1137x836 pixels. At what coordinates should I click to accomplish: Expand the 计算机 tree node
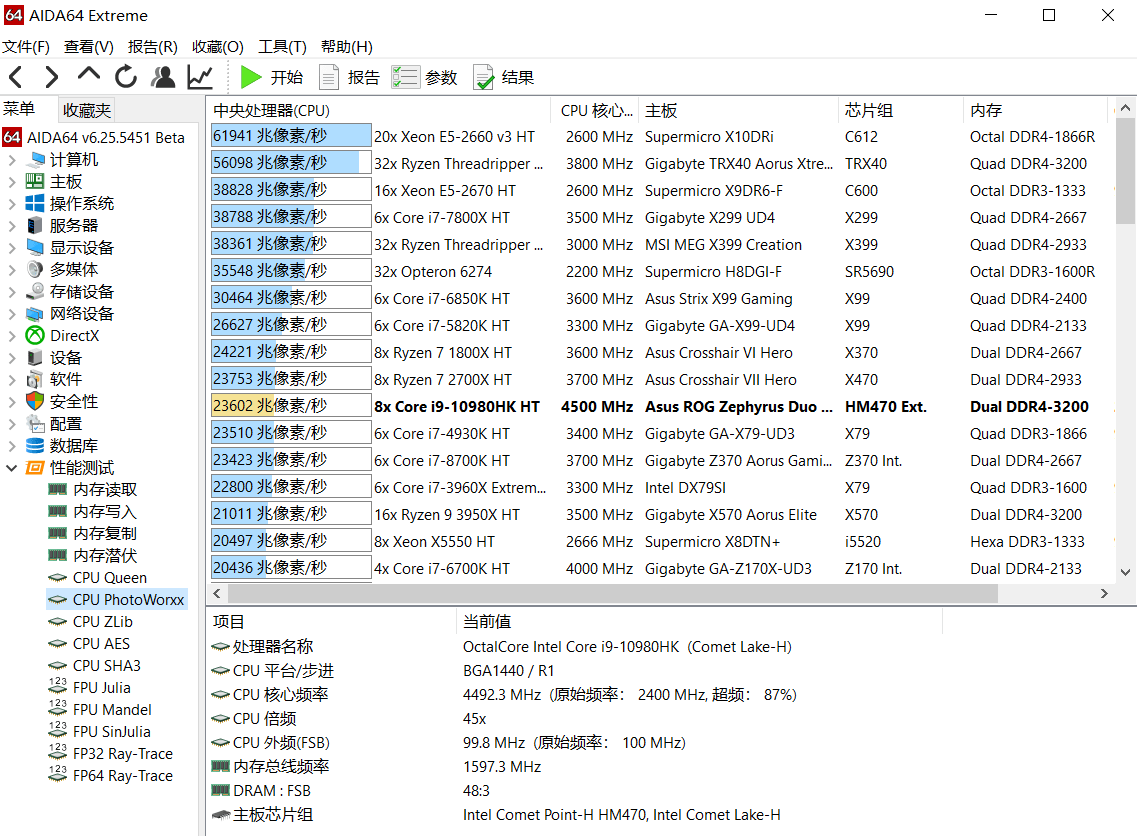point(12,160)
